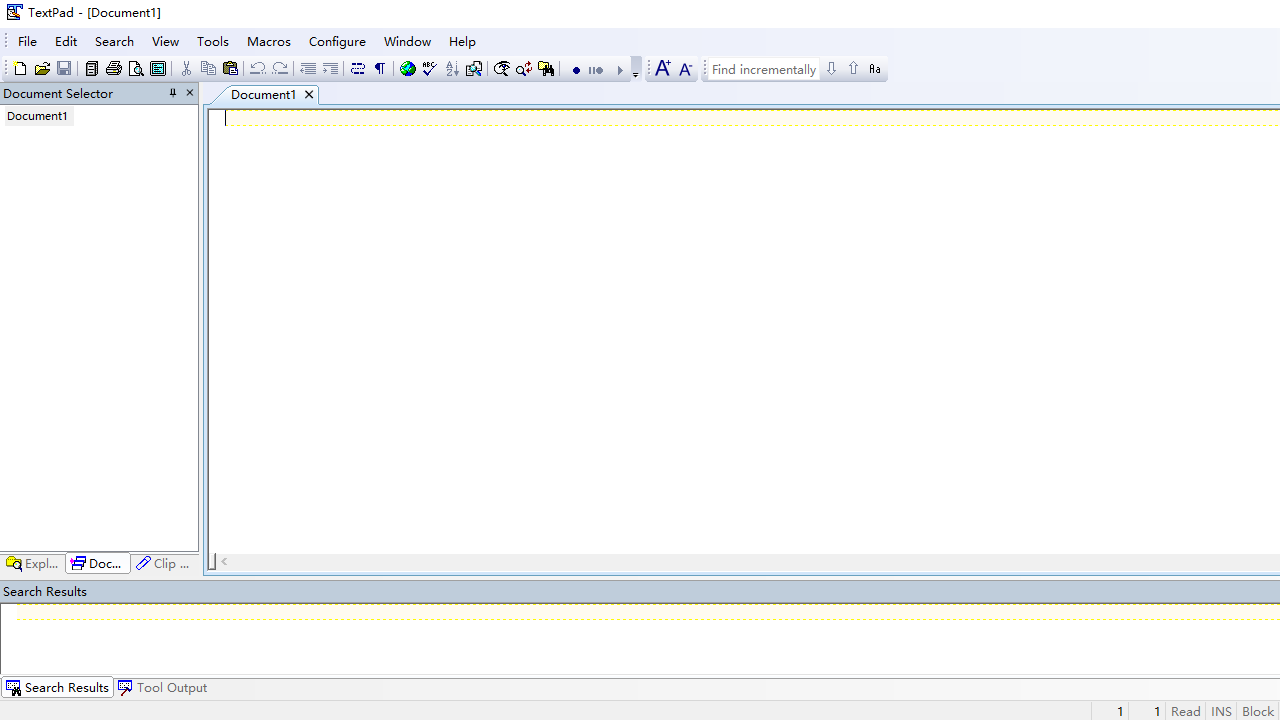
Task: Open the Macros menu
Action: point(269,41)
